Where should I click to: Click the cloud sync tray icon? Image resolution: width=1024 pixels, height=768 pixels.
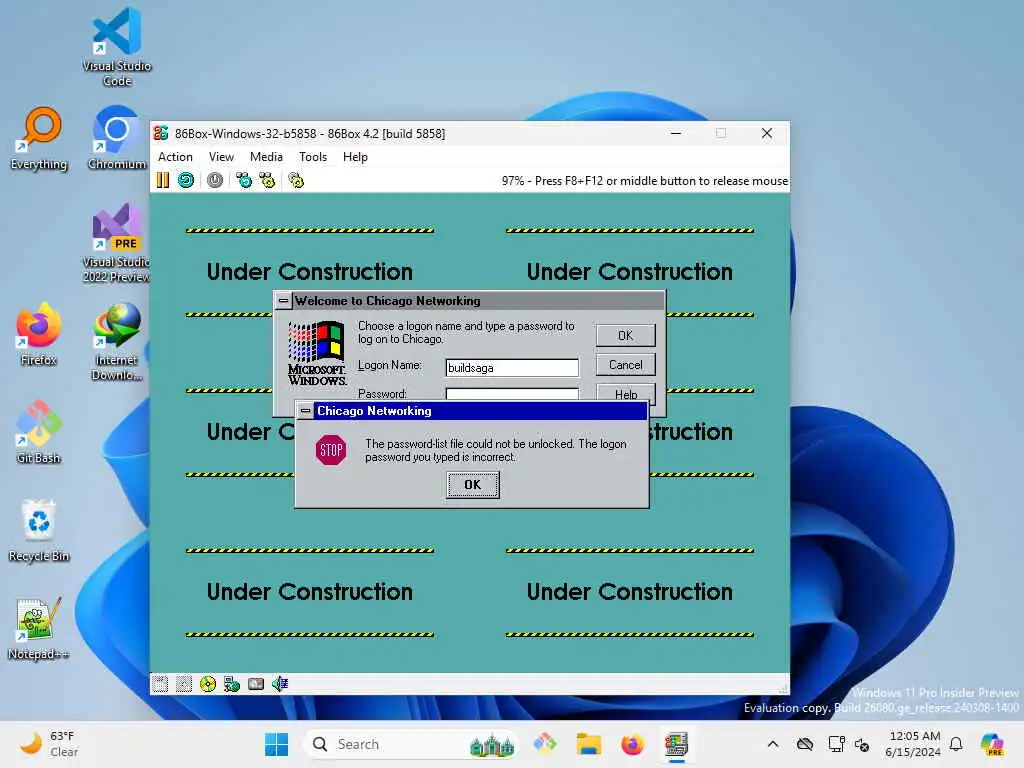pos(805,744)
